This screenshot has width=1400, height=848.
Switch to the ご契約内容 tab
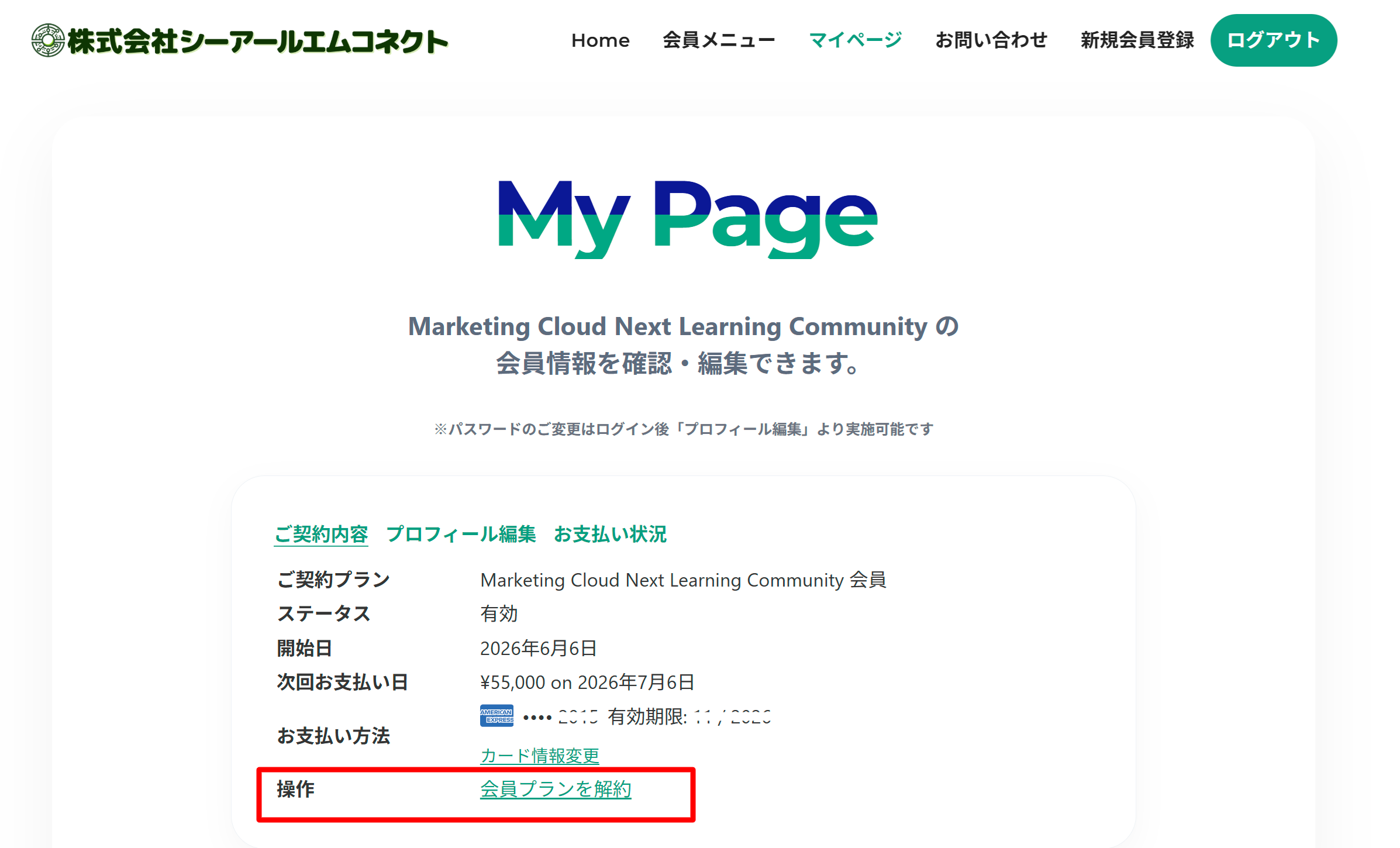(x=321, y=534)
